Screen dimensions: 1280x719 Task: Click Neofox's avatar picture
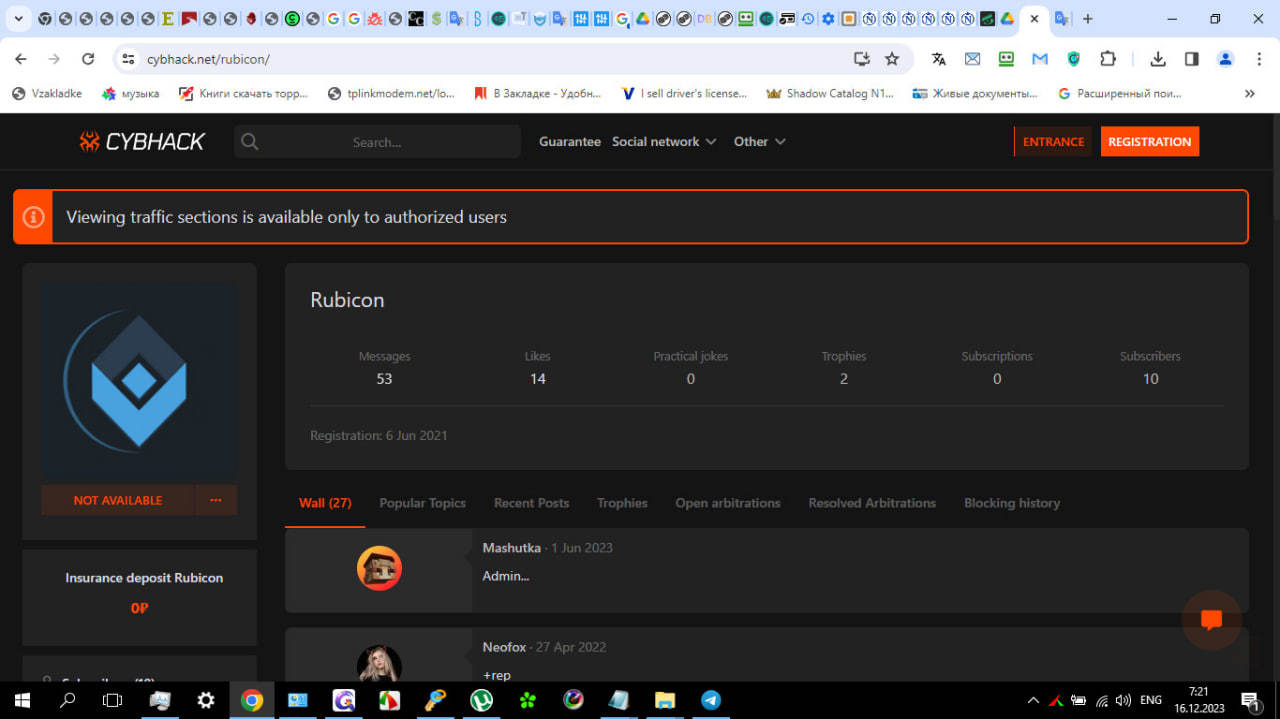(x=379, y=663)
